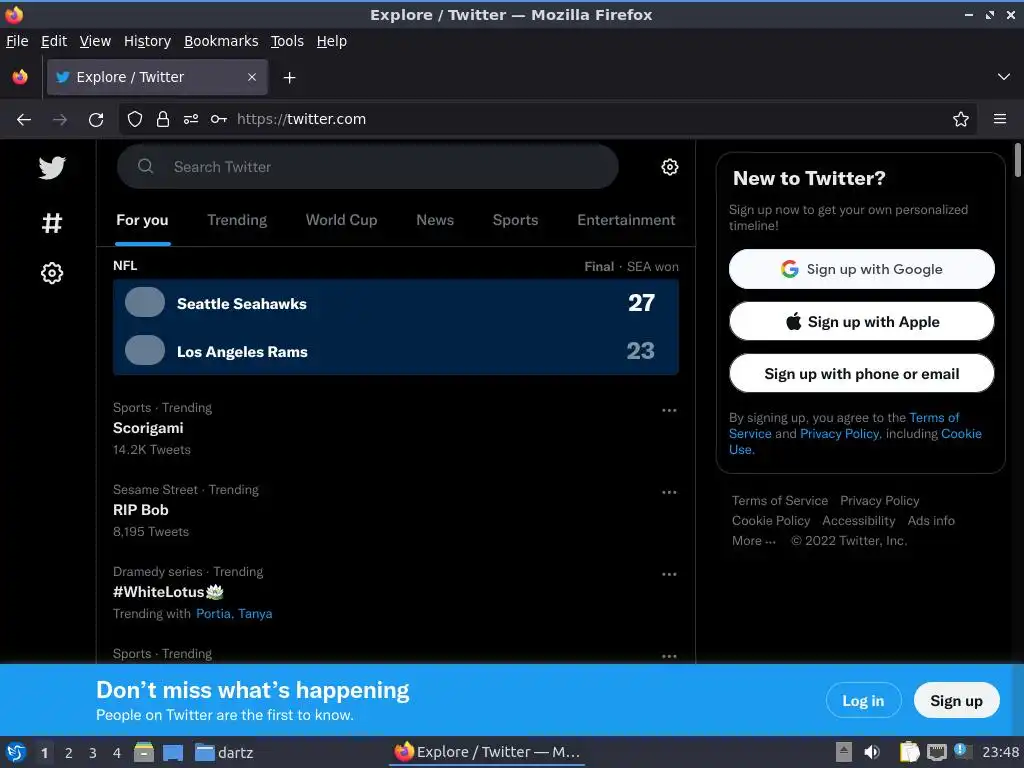Click the Log in button in banner
Screen dimensions: 1024x768
(863, 701)
